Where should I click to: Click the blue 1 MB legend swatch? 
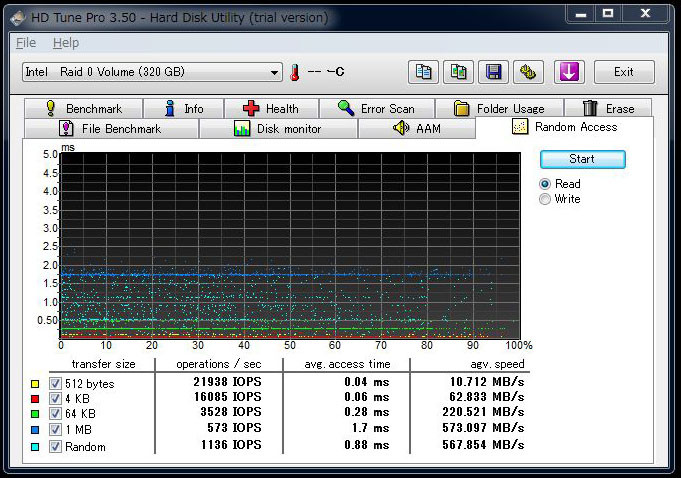[35, 430]
